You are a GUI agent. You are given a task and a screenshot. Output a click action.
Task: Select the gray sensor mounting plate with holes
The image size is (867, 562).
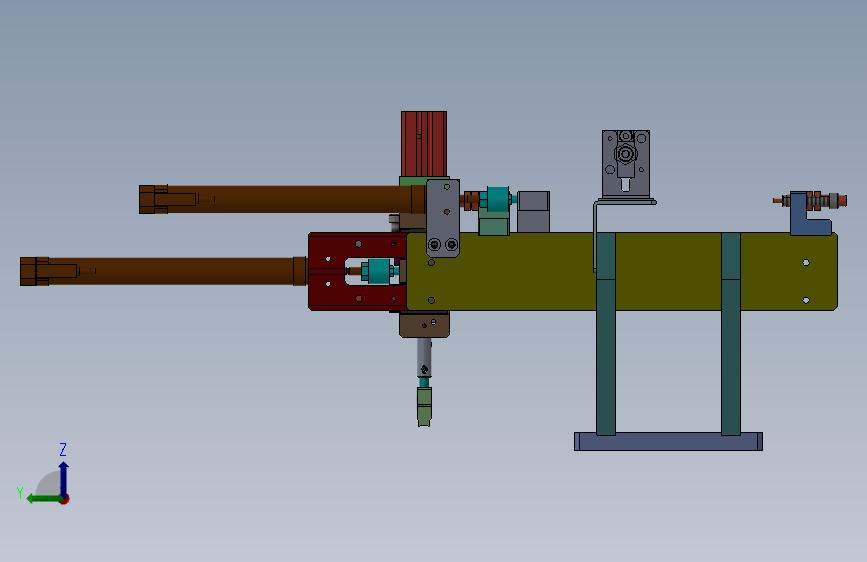[x=625, y=163]
